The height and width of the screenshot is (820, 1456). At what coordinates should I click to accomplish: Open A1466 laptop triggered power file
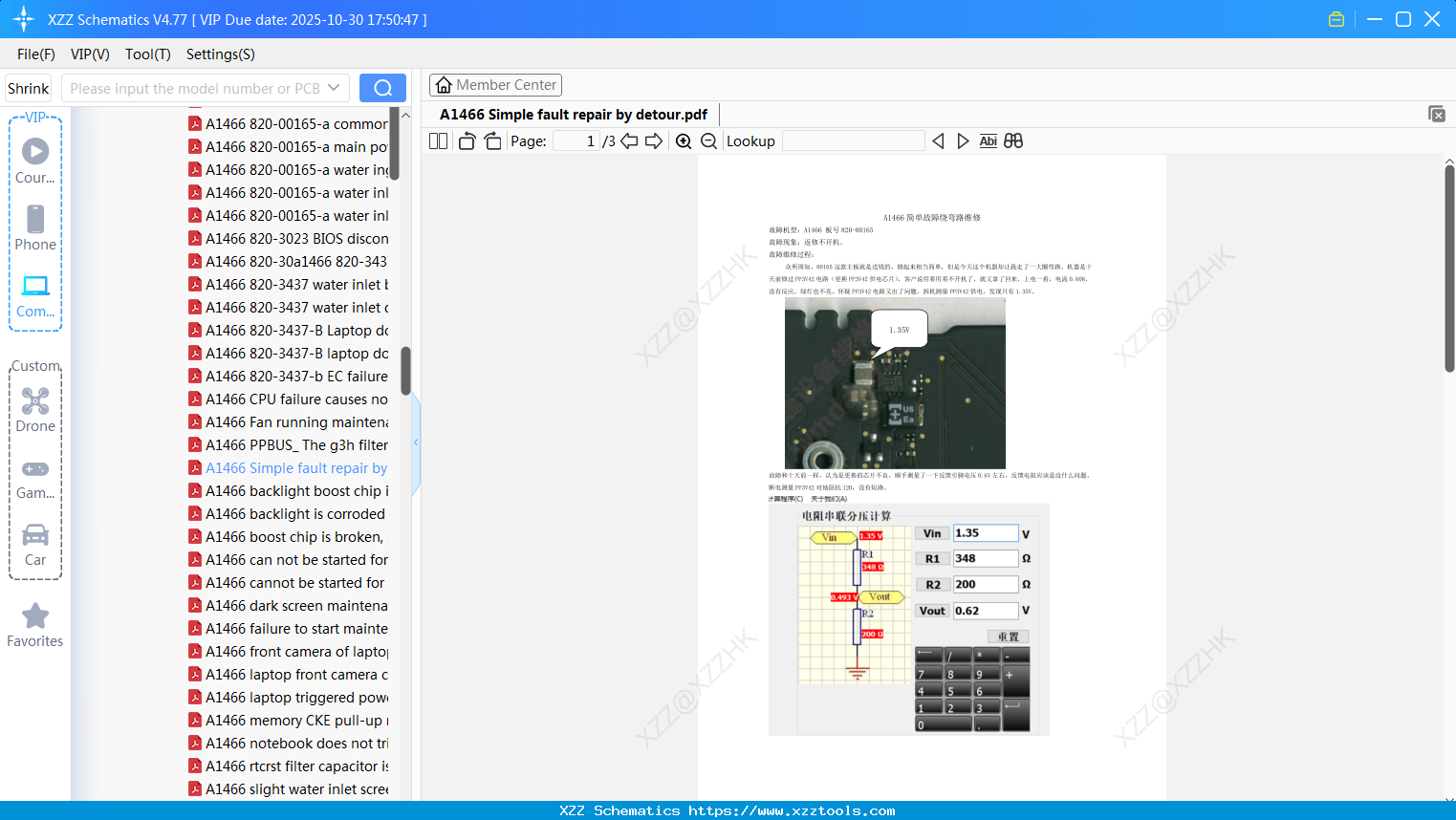point(288,698)
